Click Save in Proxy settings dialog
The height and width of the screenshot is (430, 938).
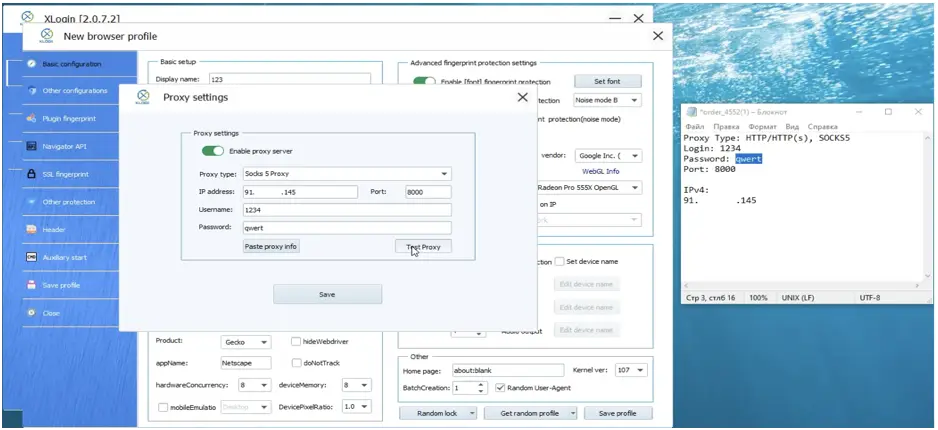click(x=327, y=294)
